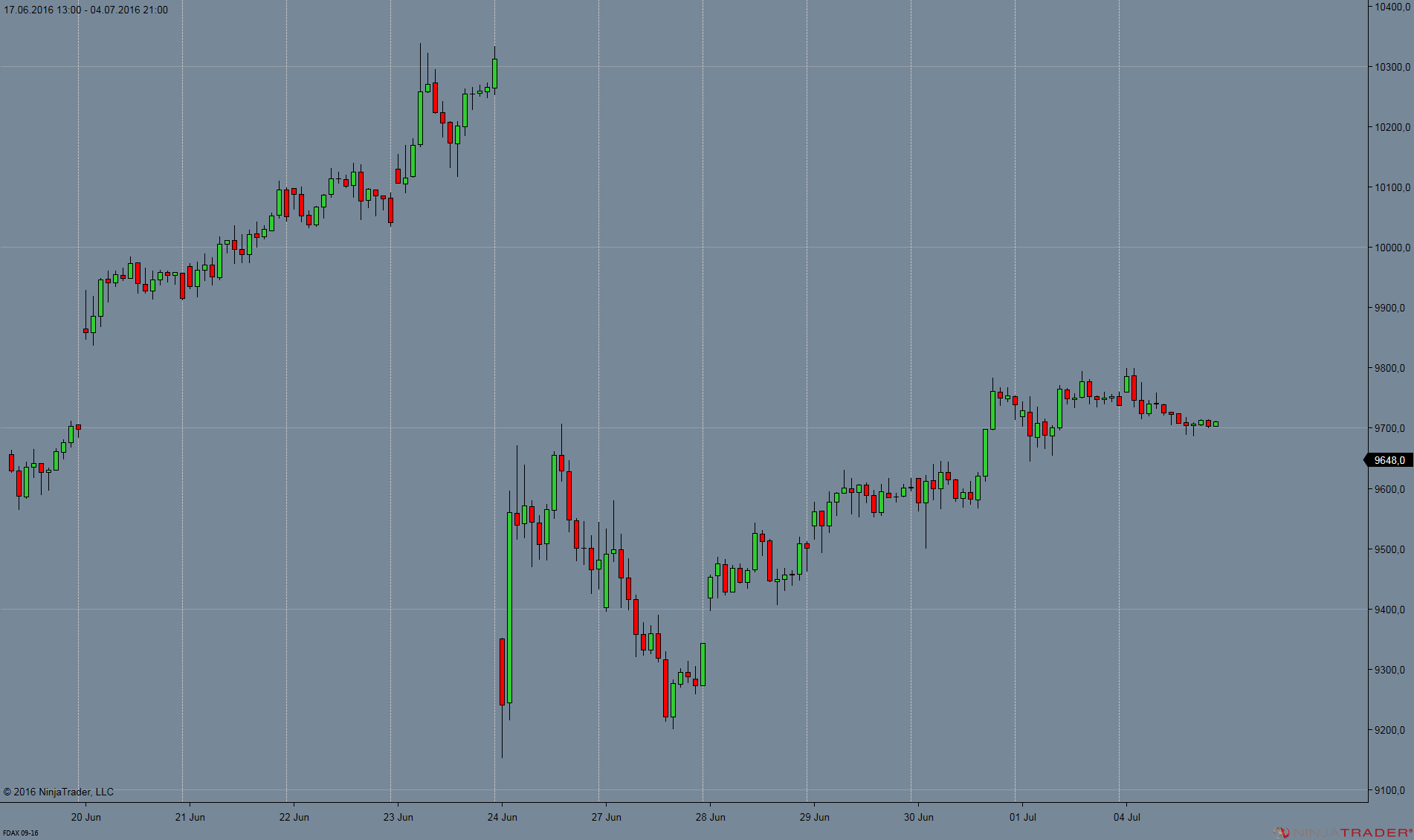This screenshot has height=840, width=1414.
Task: Click the 9648,0 current price marker
Action: [1389, 460]
